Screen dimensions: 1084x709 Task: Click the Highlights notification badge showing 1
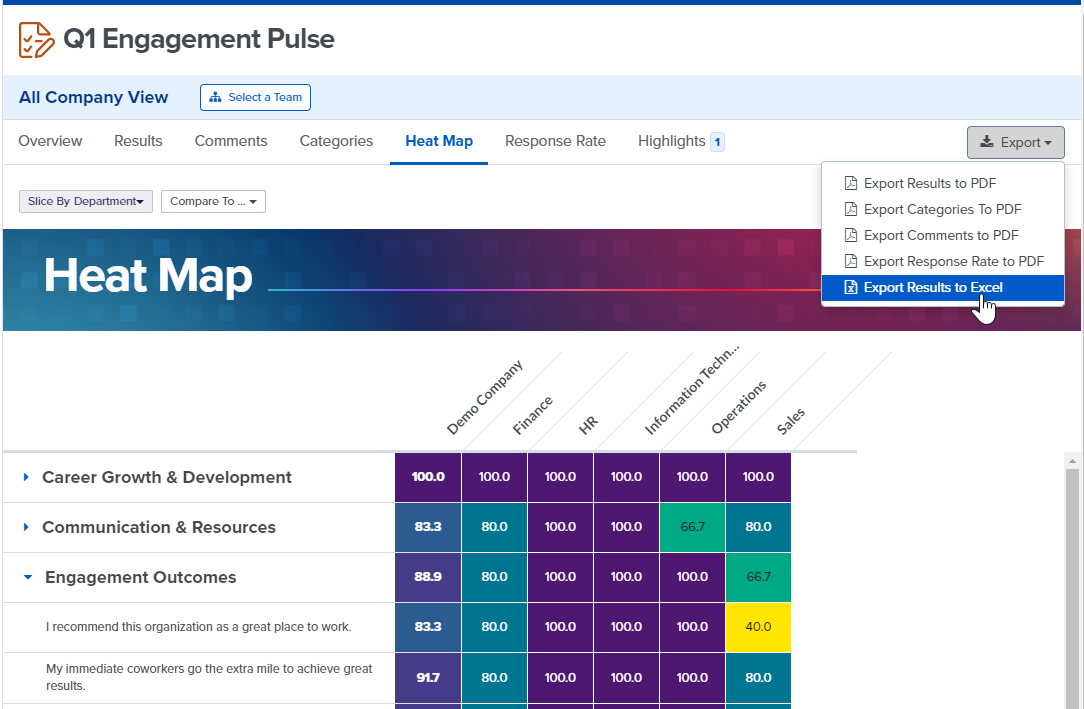pyautogui.click(x=718, y=142)
